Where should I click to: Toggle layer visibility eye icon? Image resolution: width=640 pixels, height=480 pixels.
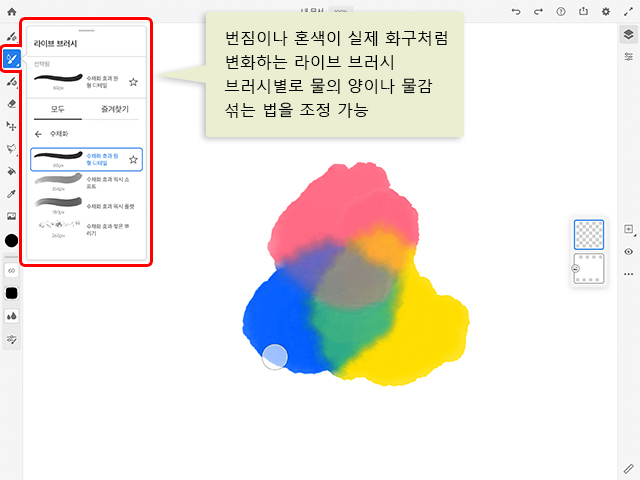click(628, 251)
